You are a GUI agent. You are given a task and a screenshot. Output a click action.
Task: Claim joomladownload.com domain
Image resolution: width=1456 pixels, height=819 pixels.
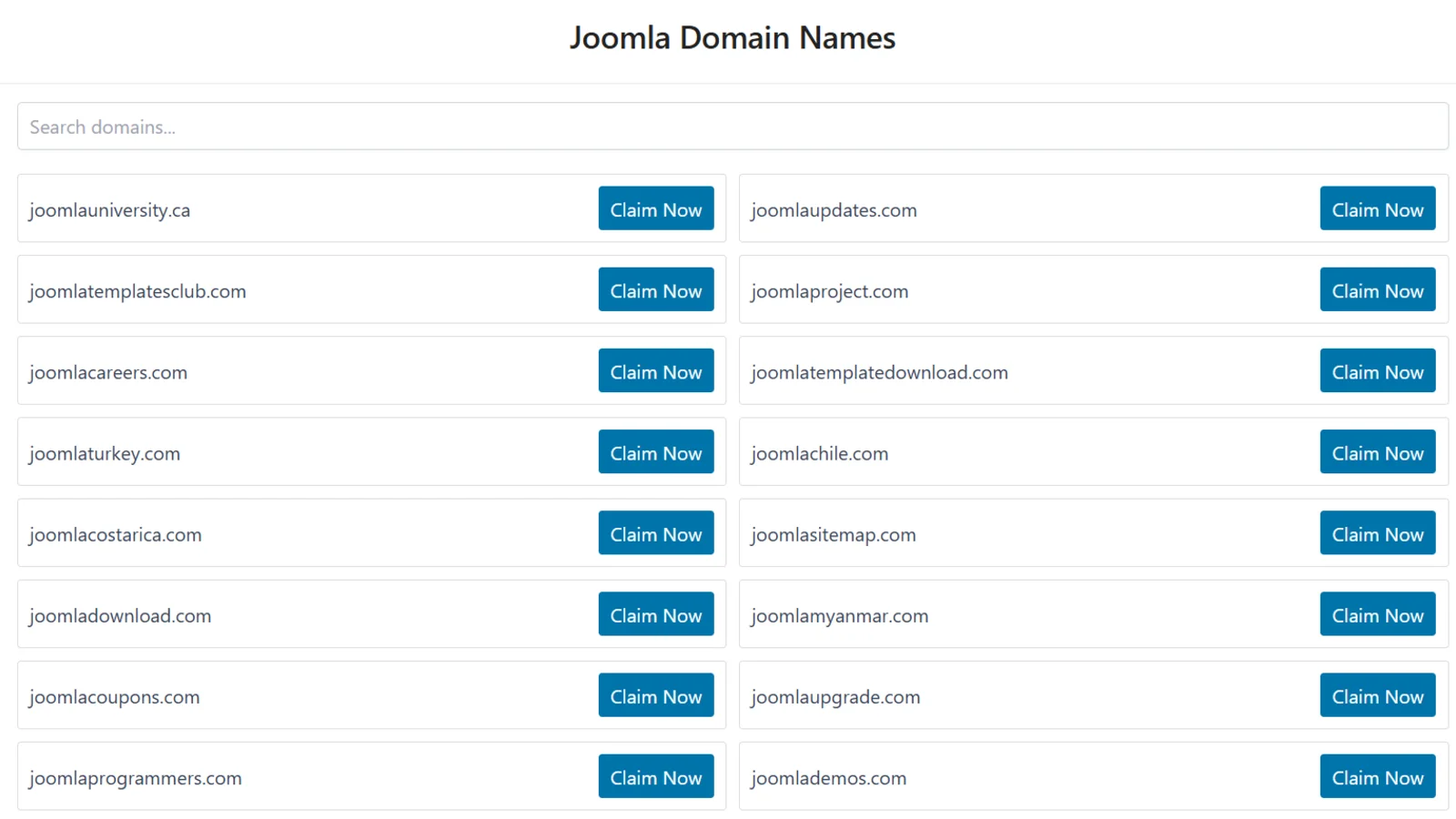click(x=656, y=613)
